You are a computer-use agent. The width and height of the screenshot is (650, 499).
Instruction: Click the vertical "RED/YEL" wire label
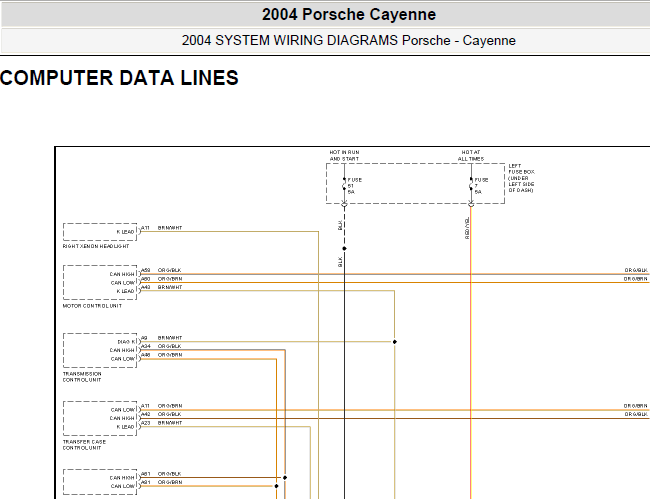[467, 228]
